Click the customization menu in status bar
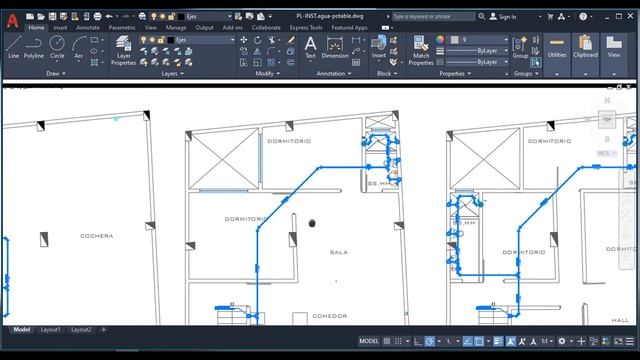 click(630, 341)
